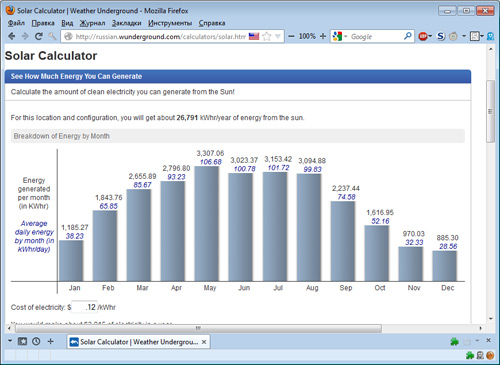Open the Справка menu
The image size is (500, 365).
coord(212,23)
